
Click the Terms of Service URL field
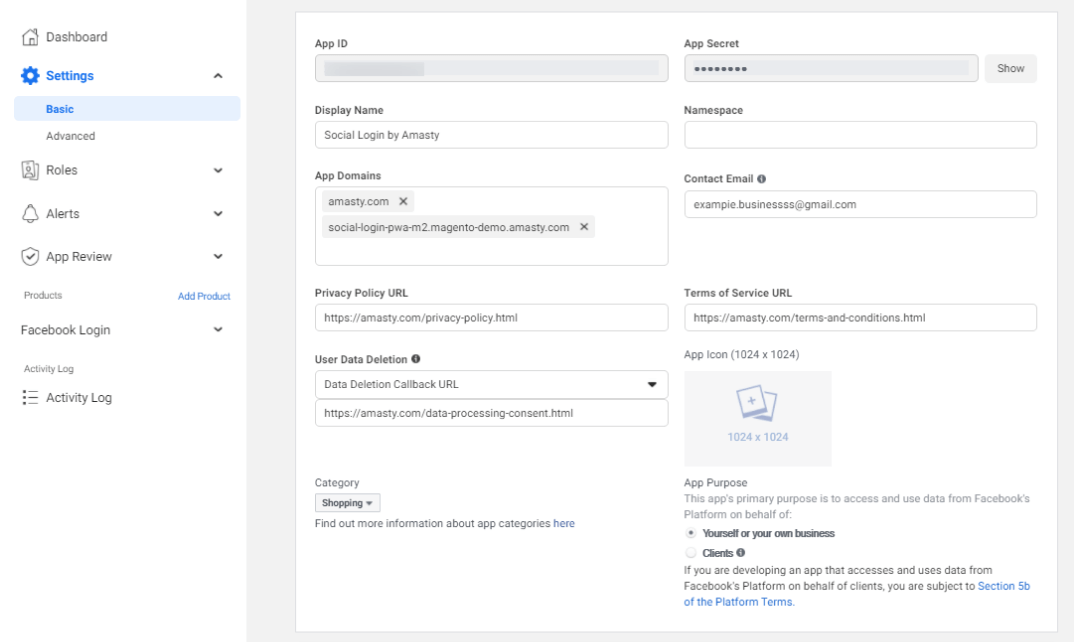(860, 318)
